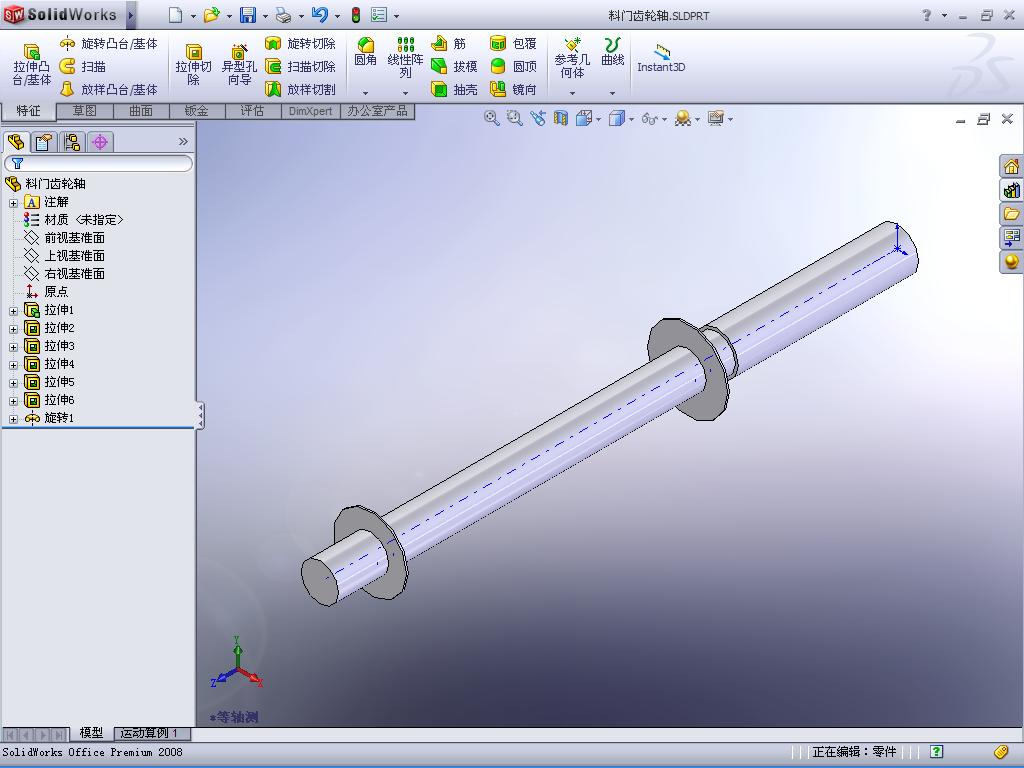The height and width of the screenshot is (768, 1024).
Task: Open the Design Library icon in task pane
Action: pos(1011,190)
